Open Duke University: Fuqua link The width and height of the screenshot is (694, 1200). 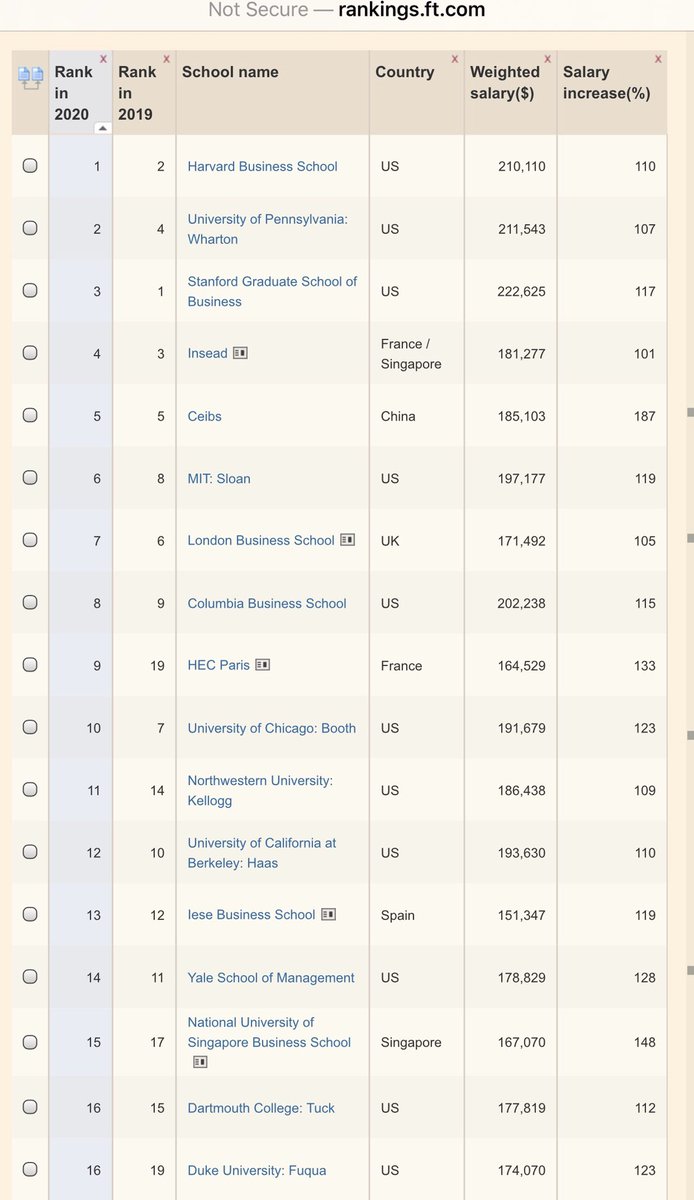click(257, 1170)
